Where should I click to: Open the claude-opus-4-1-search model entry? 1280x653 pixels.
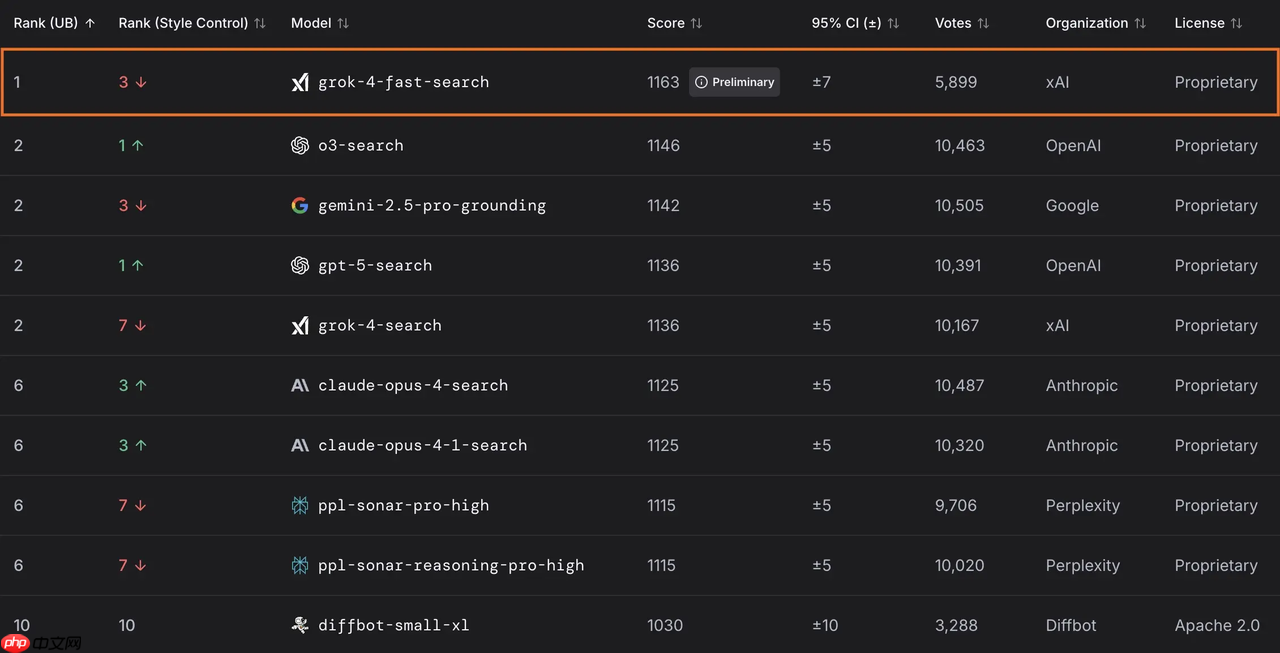(422, 446)
